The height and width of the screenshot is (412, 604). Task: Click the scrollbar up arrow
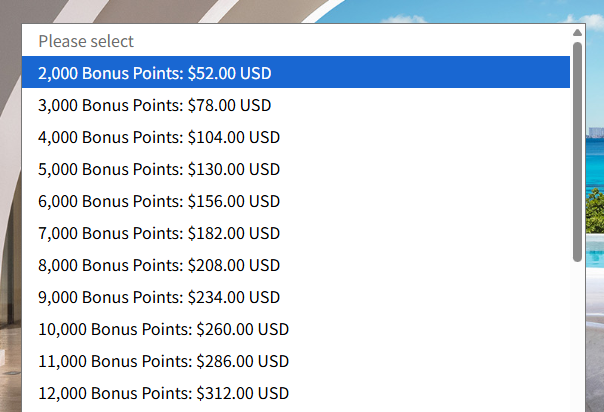click(x=577, y=32)
